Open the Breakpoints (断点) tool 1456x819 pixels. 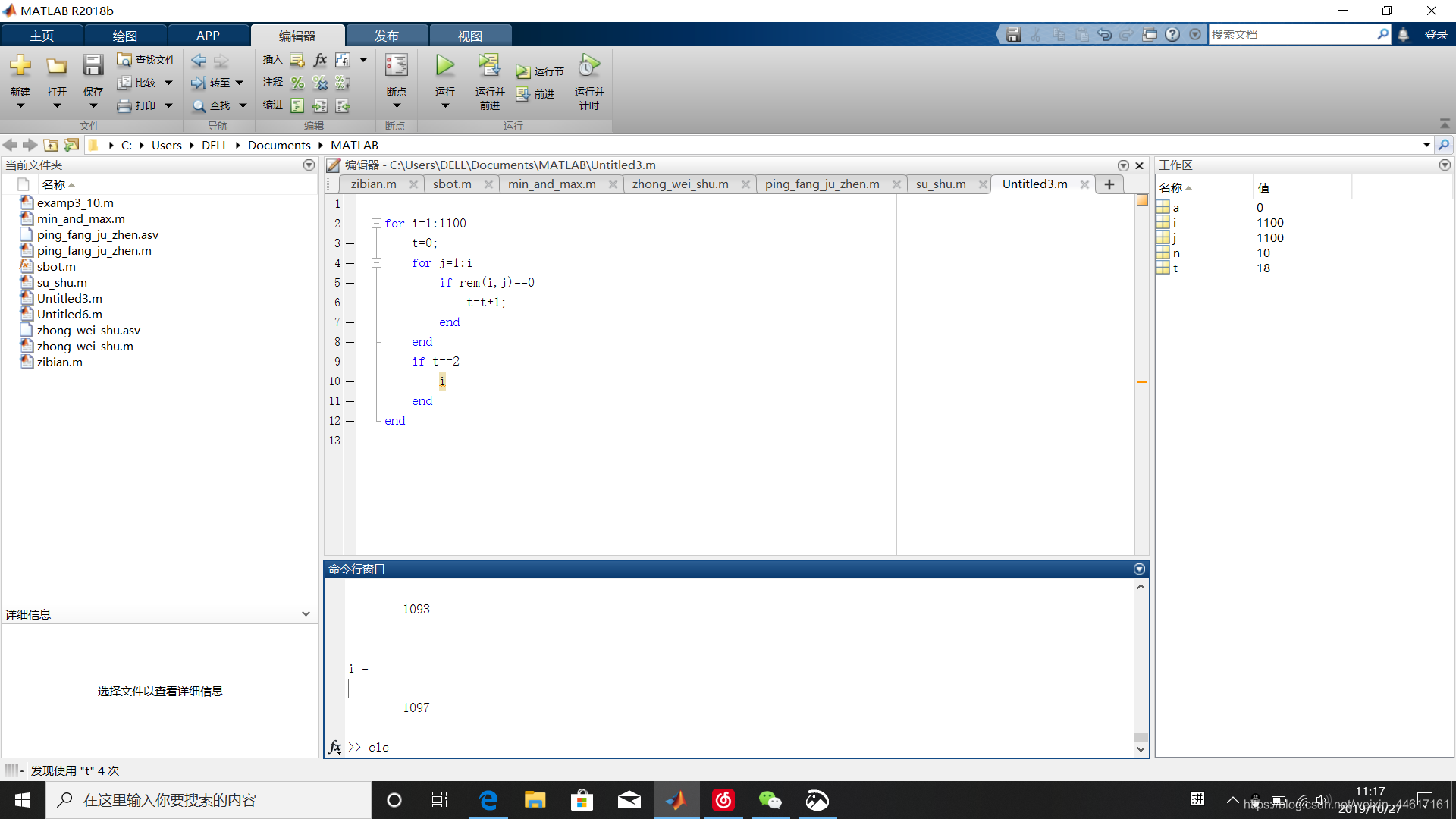pos(396,66)
